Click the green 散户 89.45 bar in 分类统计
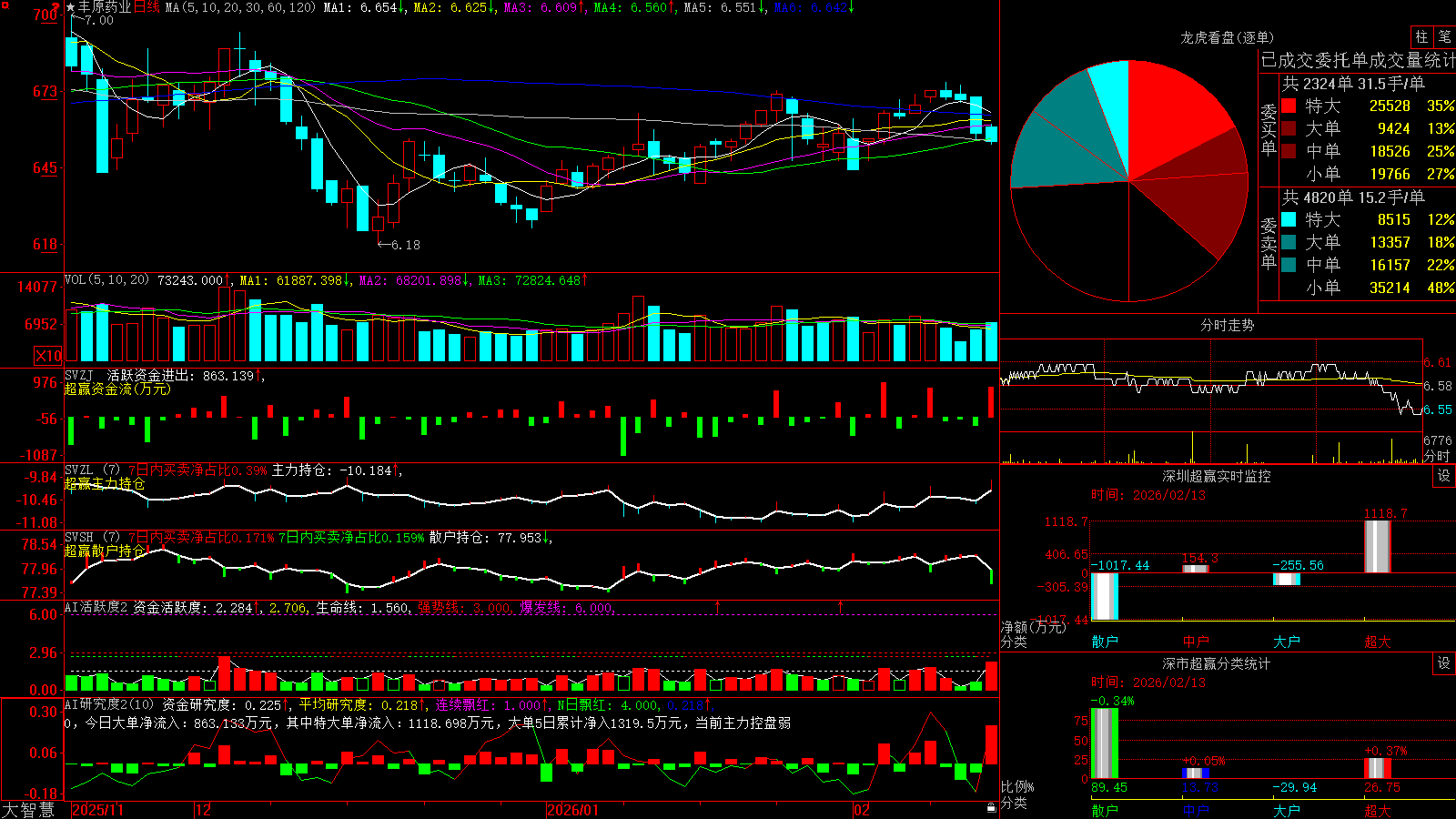The height and width of the screenshot is (819, 1456). click(1105, 743)
